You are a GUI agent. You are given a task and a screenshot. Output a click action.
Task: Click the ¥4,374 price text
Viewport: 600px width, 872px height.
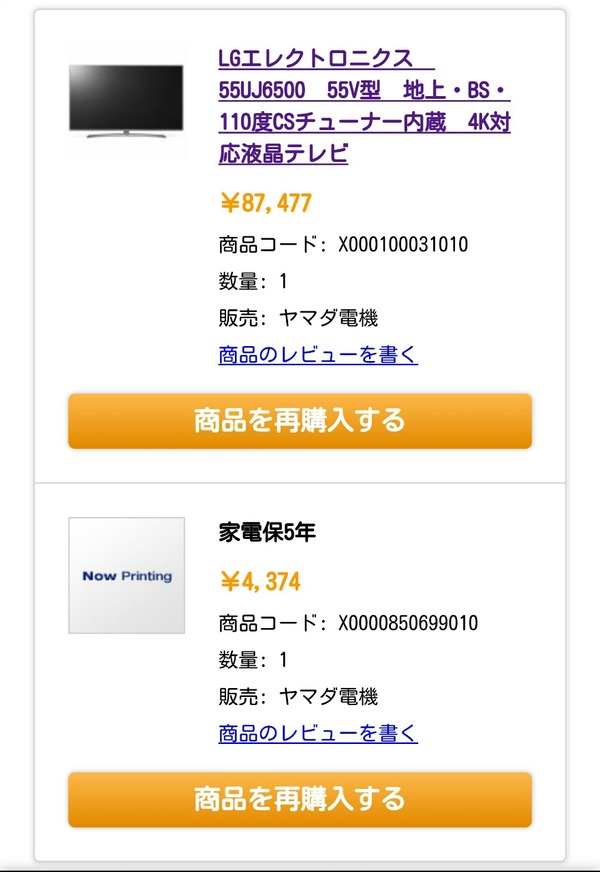(x=260, y=582)
